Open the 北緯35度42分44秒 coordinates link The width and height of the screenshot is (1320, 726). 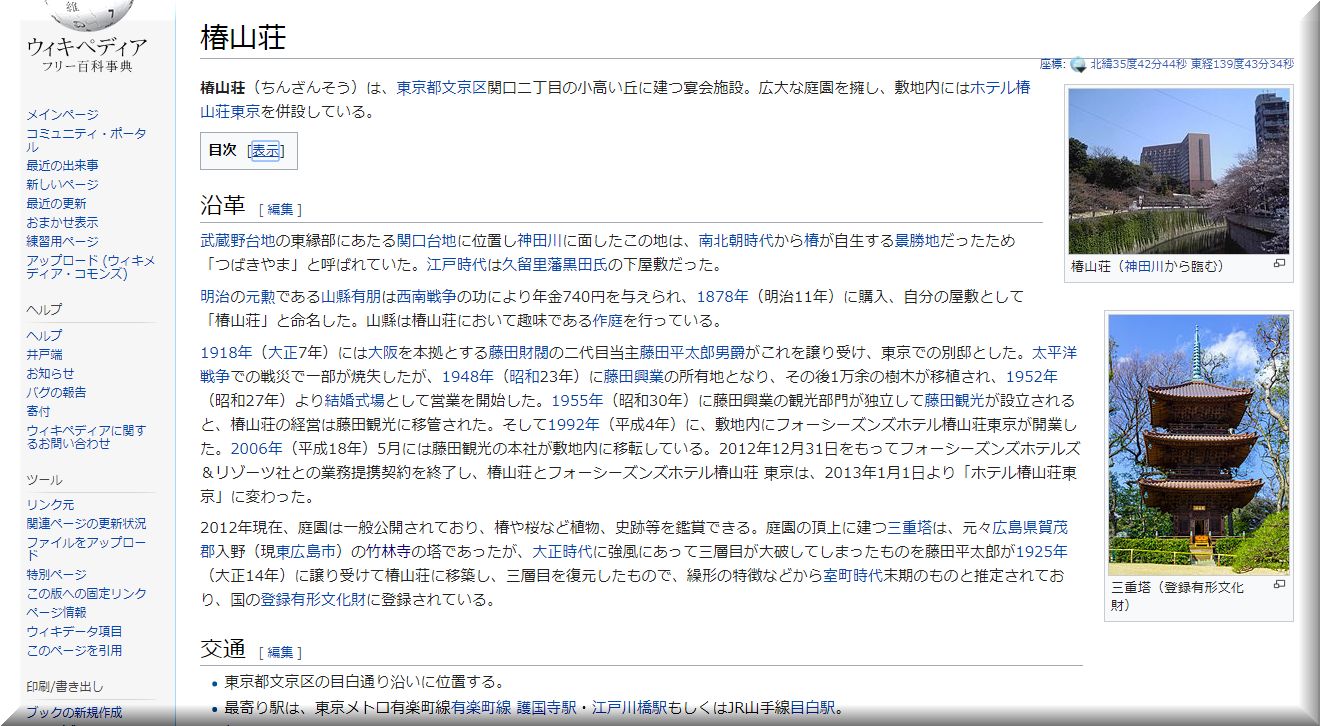[1138, 64]
